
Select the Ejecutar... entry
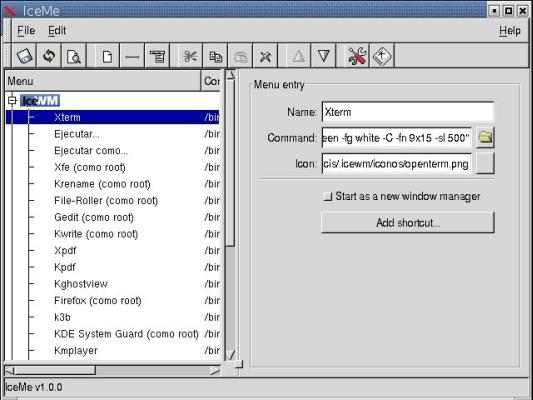pyautogui.click(x=112, y=134)
